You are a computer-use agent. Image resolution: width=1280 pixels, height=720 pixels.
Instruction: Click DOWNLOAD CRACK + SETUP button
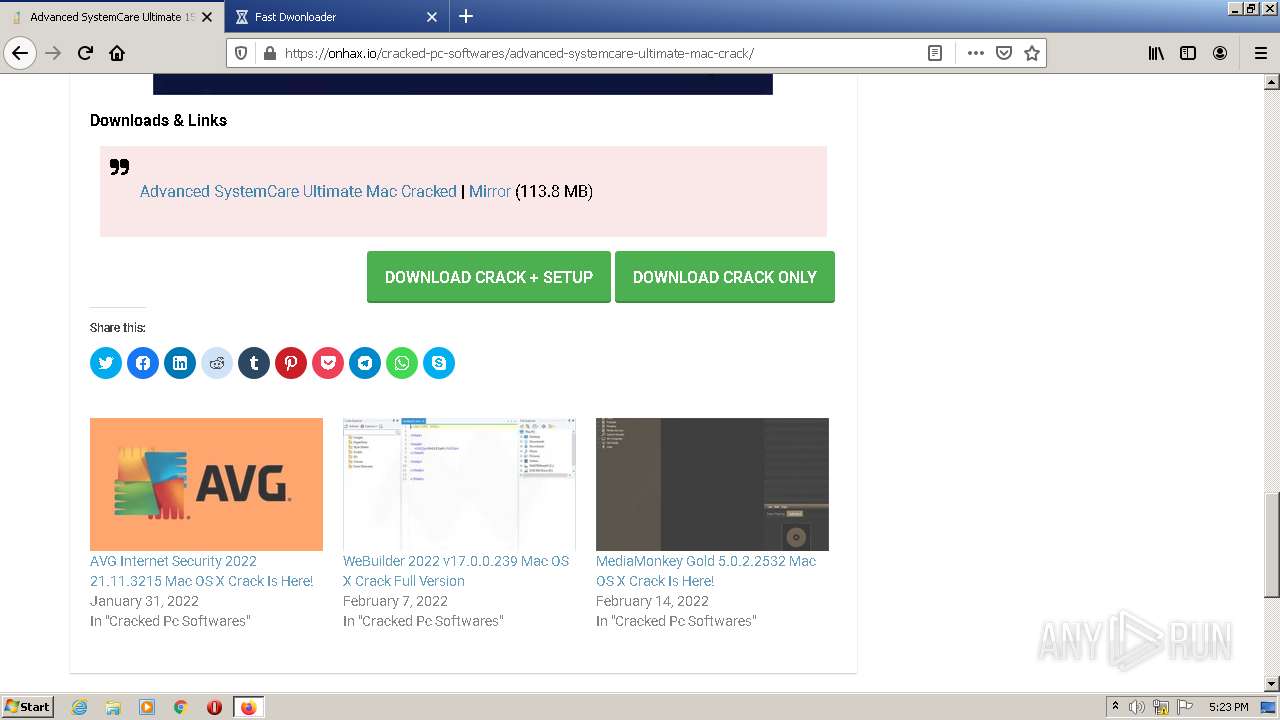pos(489,277)
